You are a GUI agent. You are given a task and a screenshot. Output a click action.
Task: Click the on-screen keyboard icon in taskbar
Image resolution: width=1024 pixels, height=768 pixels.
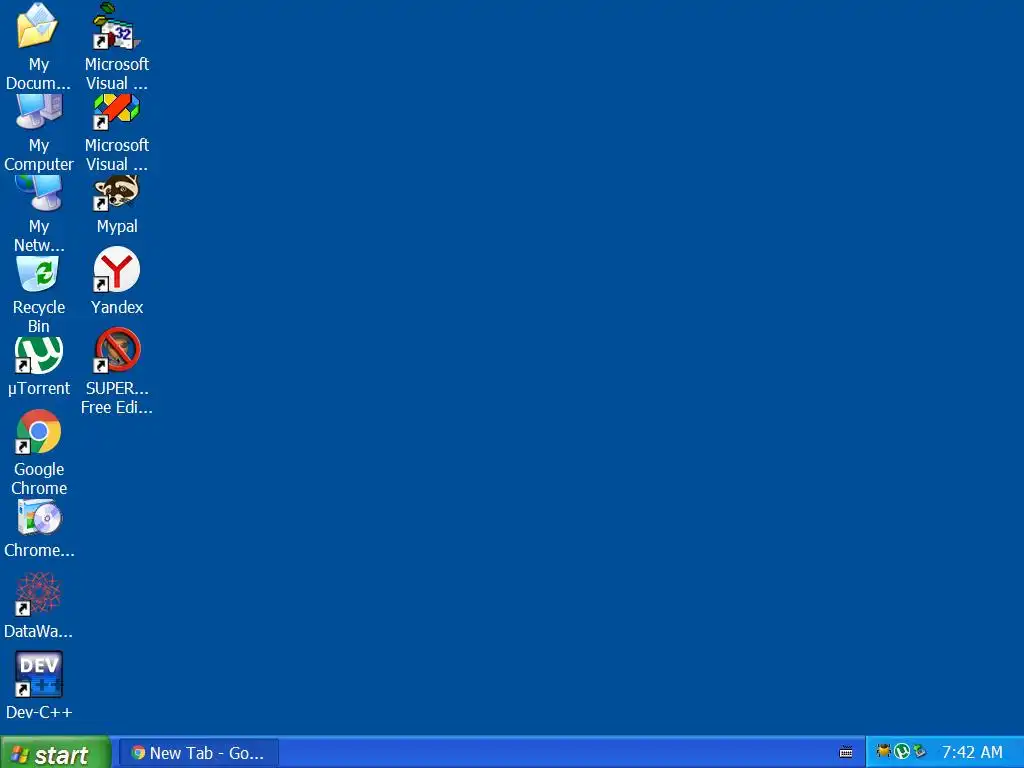pos(846,752)
